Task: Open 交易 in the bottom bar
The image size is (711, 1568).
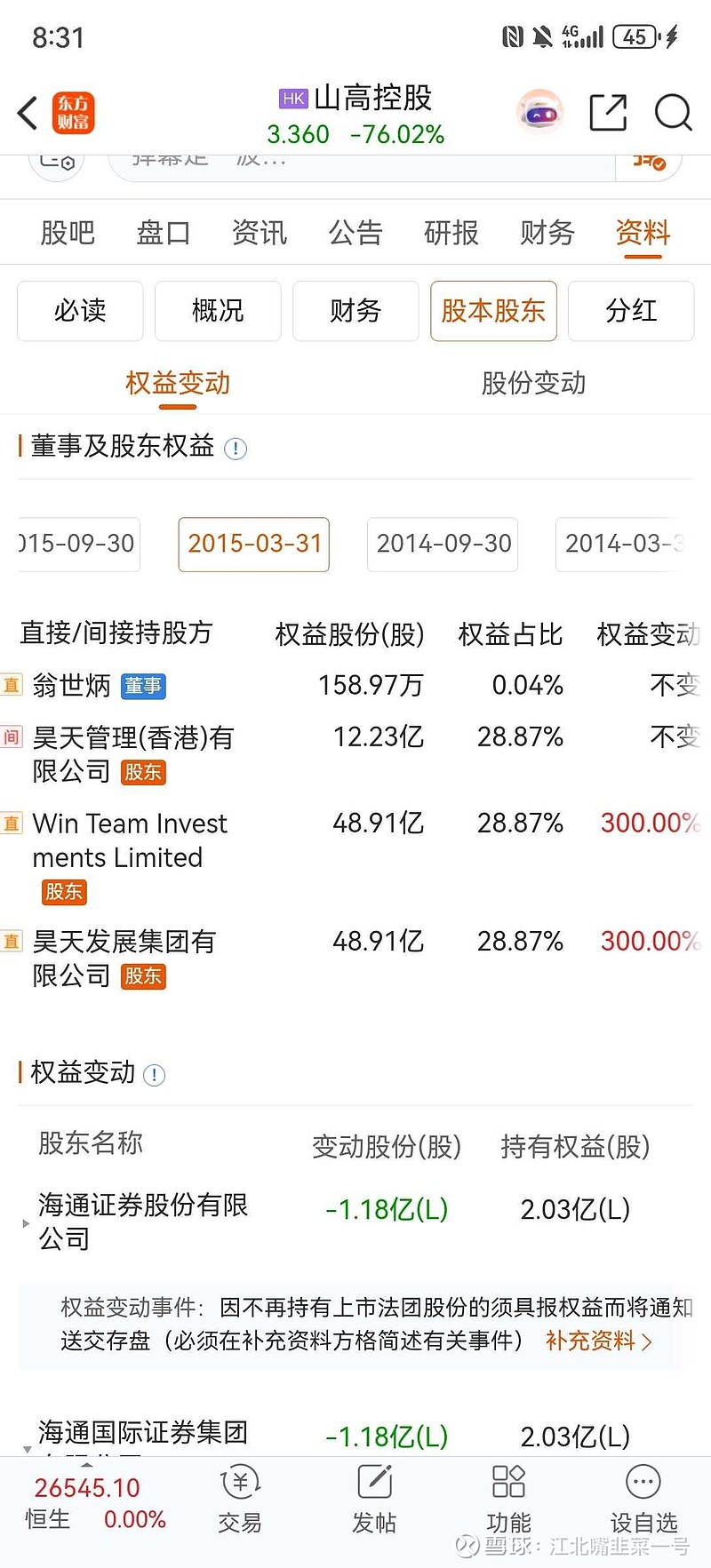Action: [x=240, y=1501]
